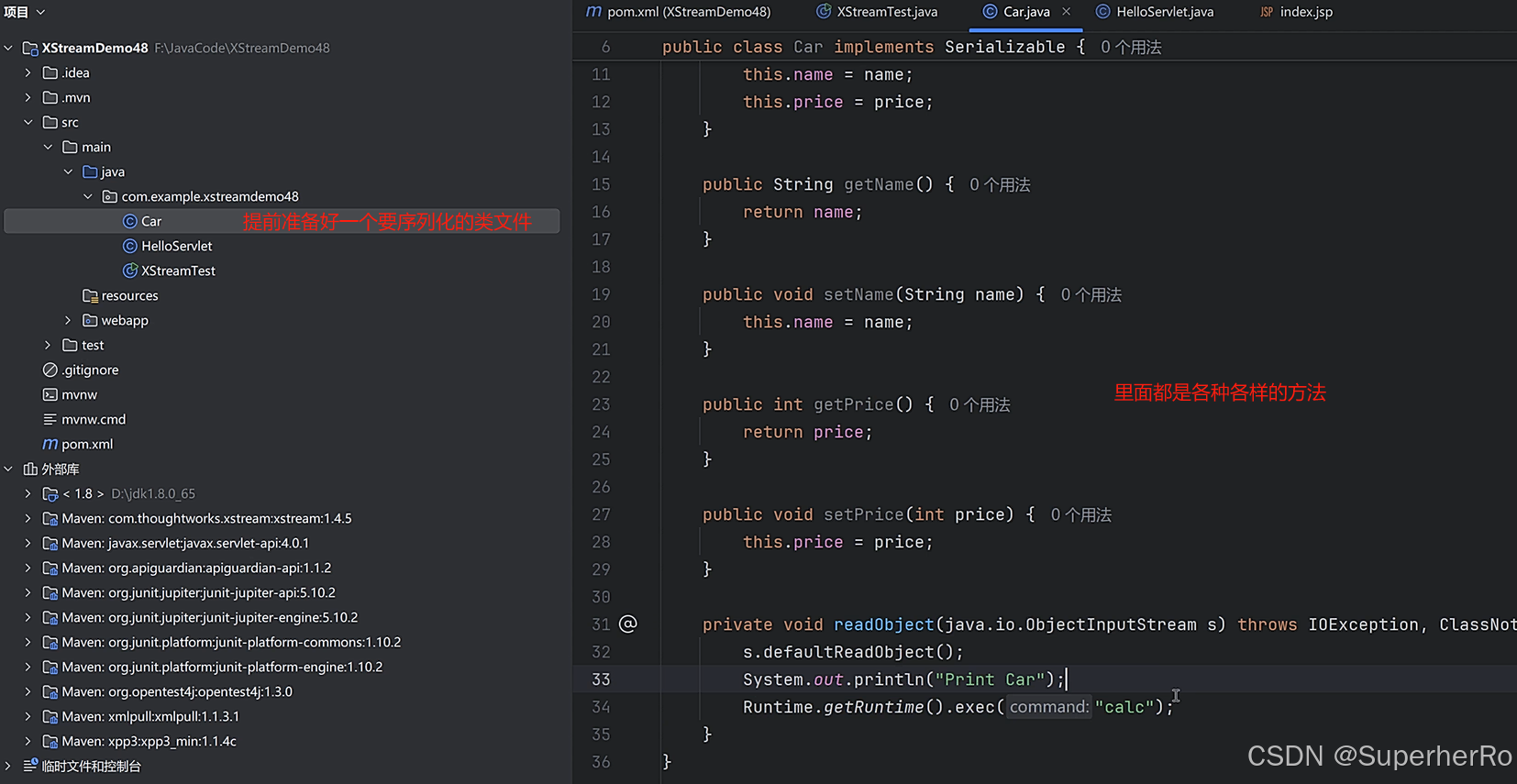The width and height of the screenshot is (1517, 784).
Task: Expand the xstream:1.4.5 Maven library
Action: point(28,518)
